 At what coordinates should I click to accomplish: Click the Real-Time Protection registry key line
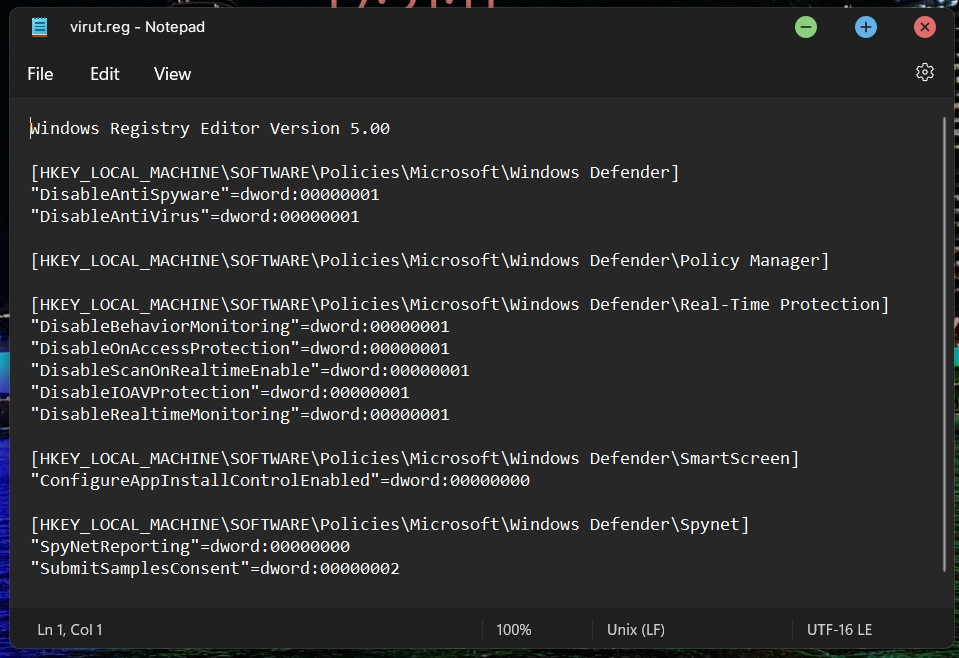[x=460, y=305]
